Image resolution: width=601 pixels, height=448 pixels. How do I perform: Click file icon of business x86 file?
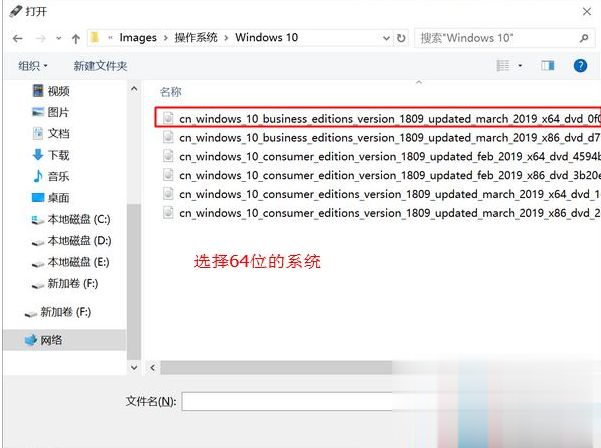tap(168, 137)
